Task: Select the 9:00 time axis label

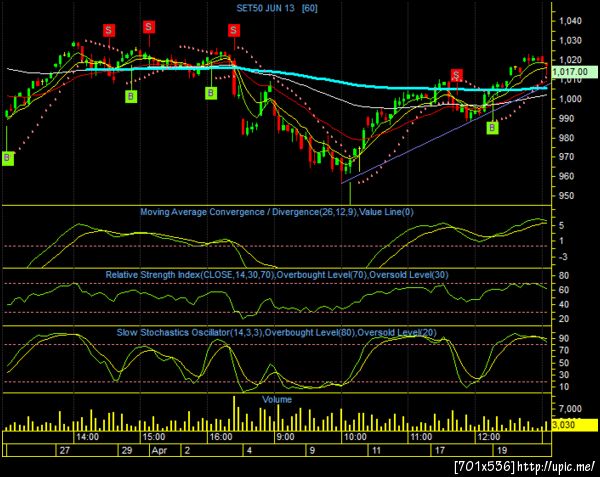Action: pos(285,437)
